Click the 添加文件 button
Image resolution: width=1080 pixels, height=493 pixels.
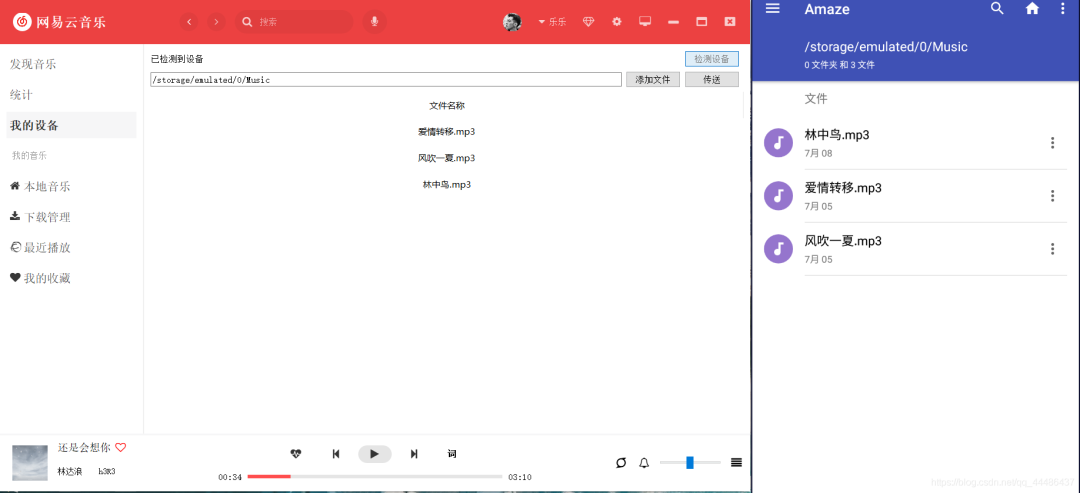(x=653, y=80)
